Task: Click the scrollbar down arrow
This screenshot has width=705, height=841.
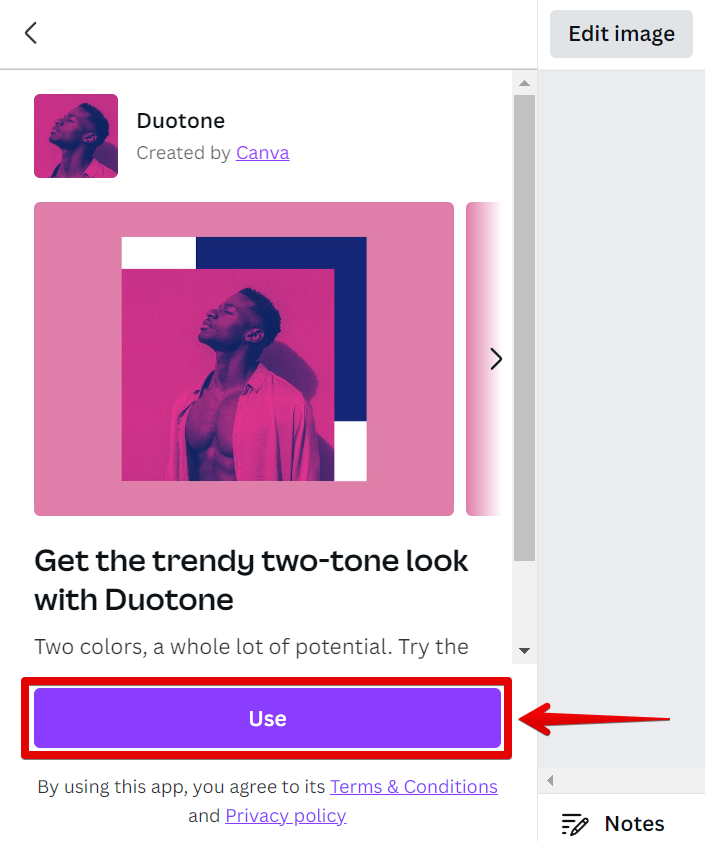Action: click(525, 651)
